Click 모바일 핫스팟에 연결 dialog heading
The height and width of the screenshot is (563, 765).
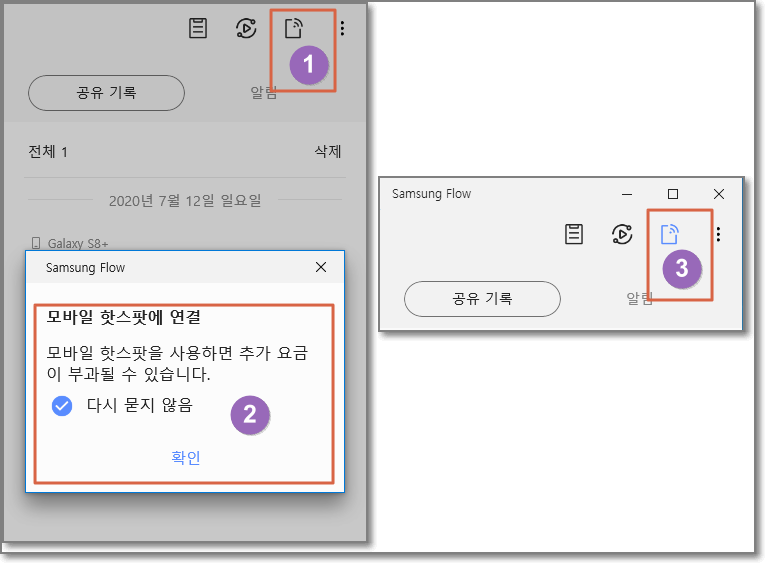click(123, 317)
